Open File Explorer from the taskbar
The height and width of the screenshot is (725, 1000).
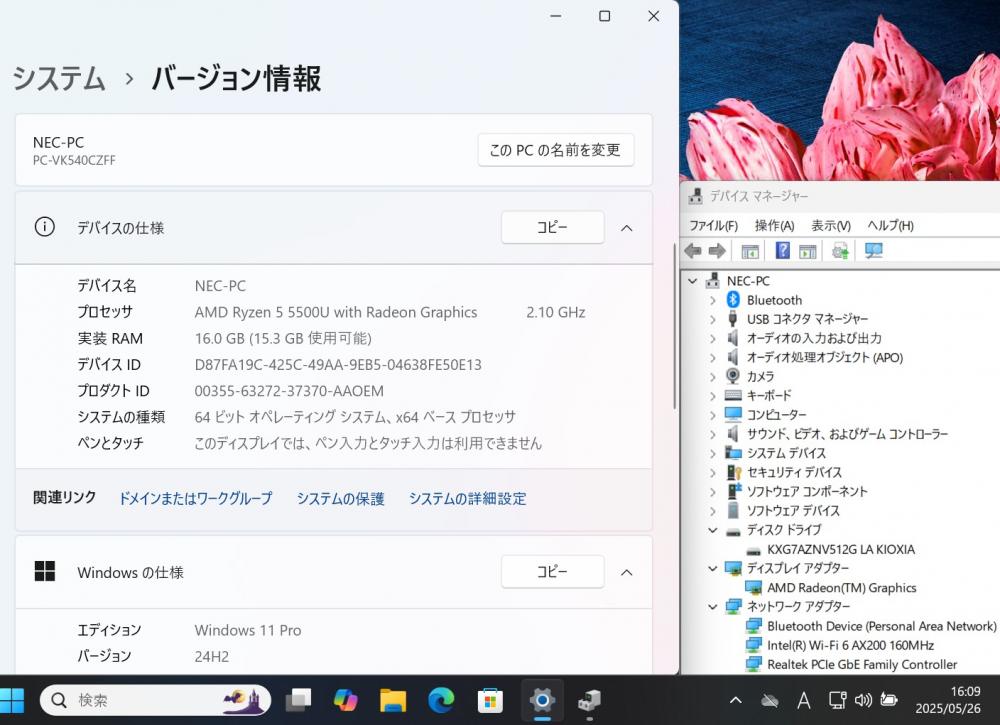click(393, 700)
